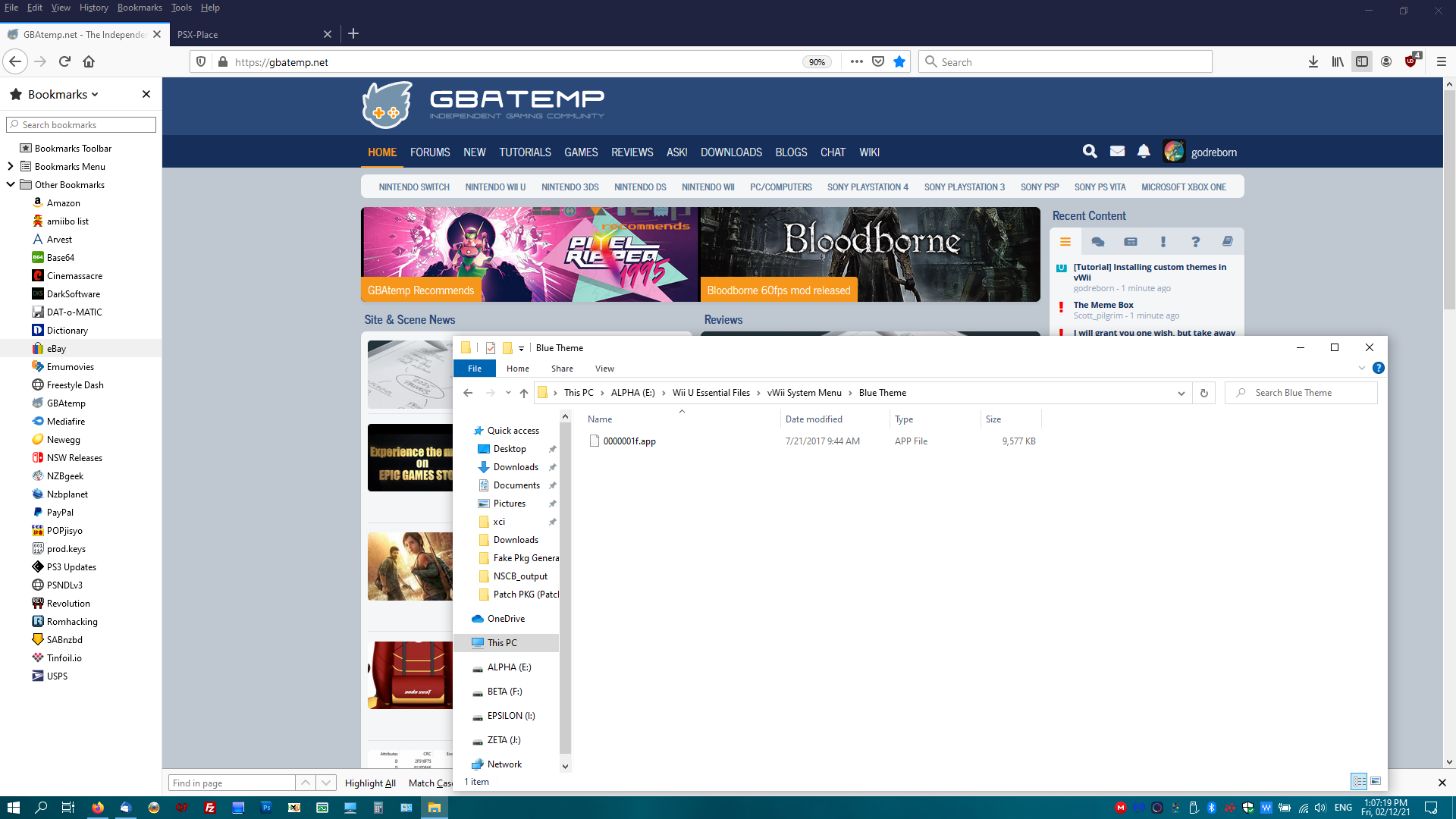This screenshot has height=819, width=1456.
Task: Click Explorer refresh button
Action: click(1203, 393)
